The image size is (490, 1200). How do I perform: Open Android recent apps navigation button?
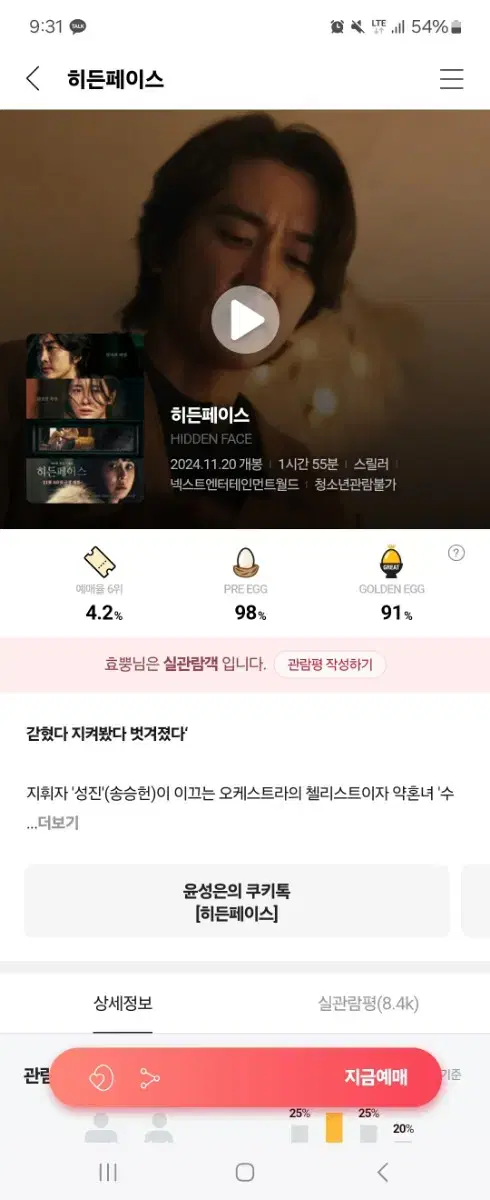[x=108, y=1172]
